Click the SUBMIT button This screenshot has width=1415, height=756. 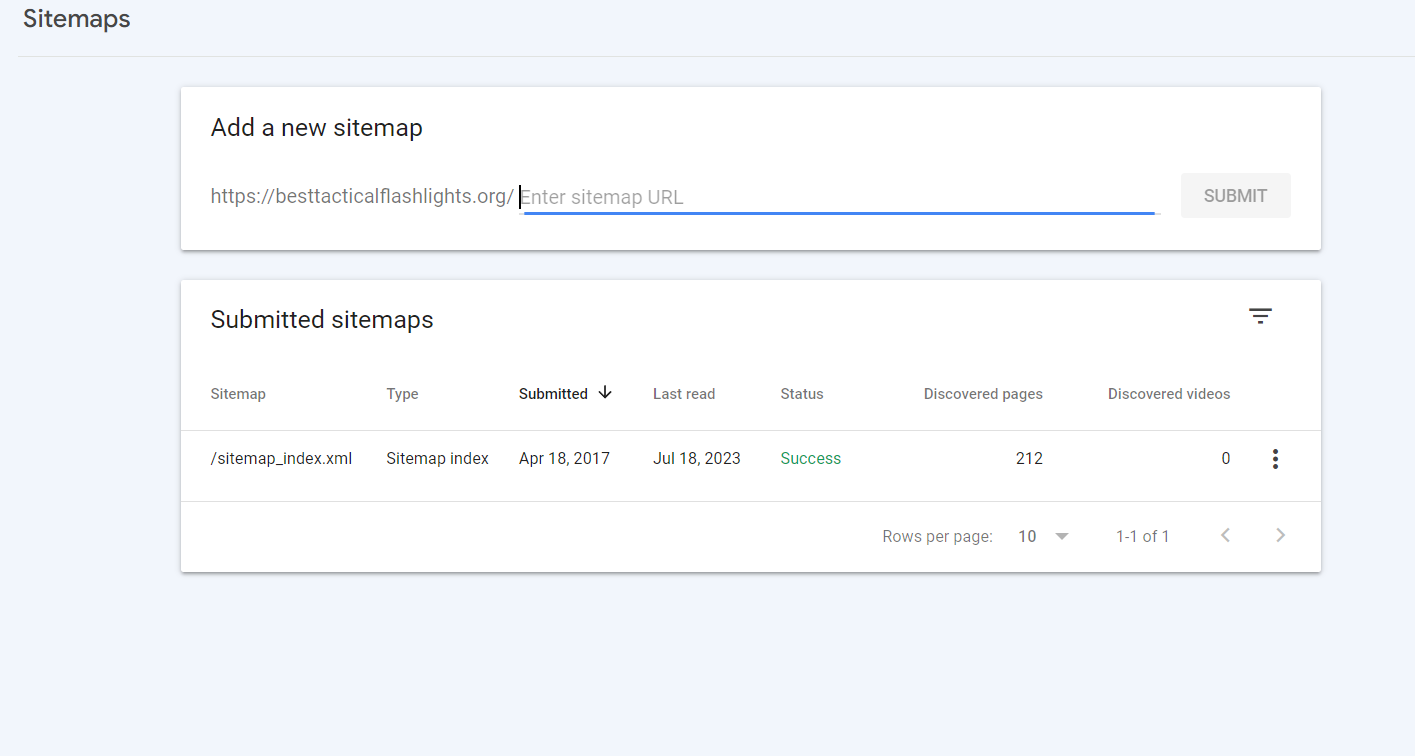tap(1235, 195)
